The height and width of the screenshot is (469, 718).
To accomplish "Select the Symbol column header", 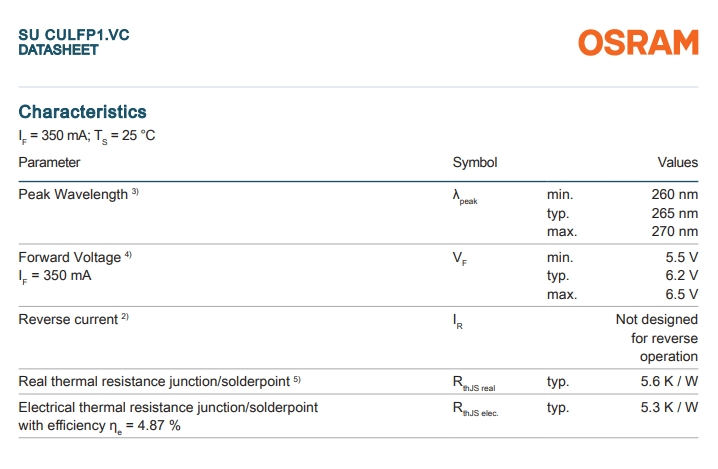I will [475, 163].
